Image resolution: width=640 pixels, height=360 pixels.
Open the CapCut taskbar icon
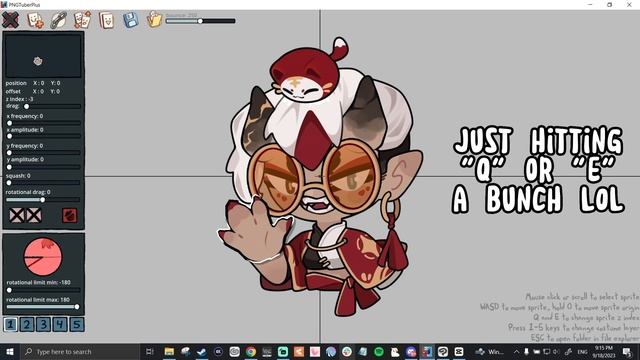coord(459,351)
